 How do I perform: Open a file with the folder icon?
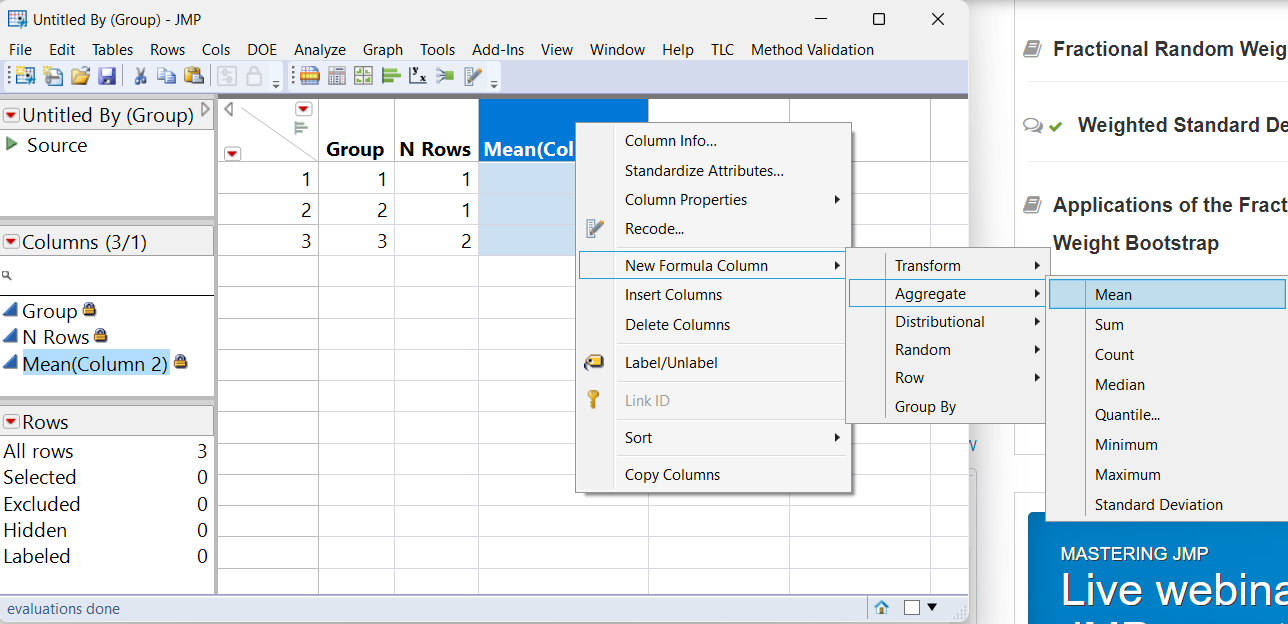pos(80,76)
